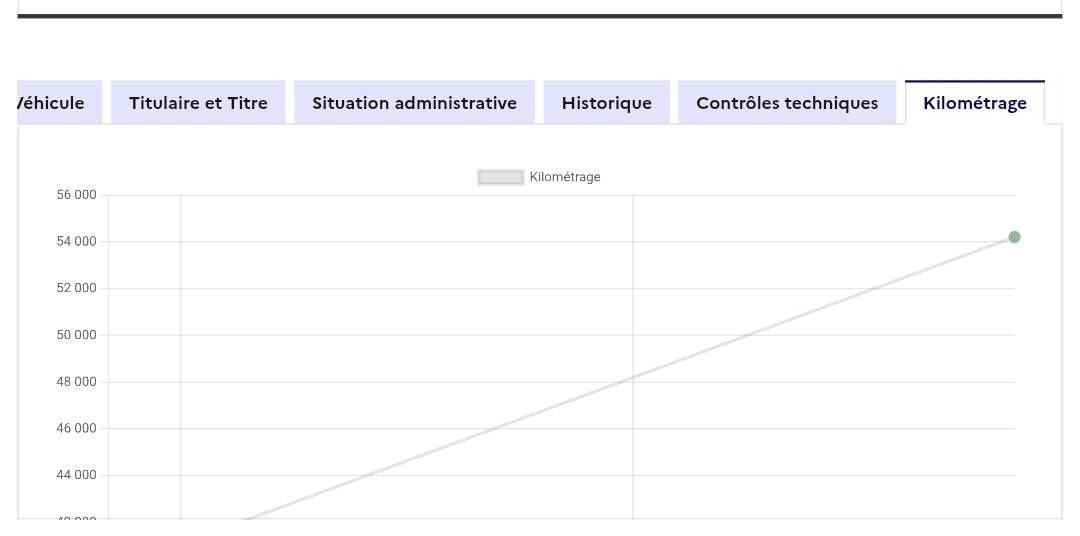1080x536 pixels.
Task: Select the 46 000 axis tick label
Action: coord(76,428)
